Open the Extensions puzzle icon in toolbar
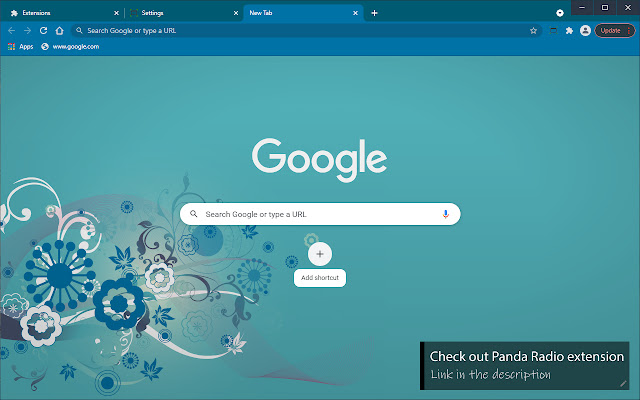 pyautogui.click(x=569, y=31)
